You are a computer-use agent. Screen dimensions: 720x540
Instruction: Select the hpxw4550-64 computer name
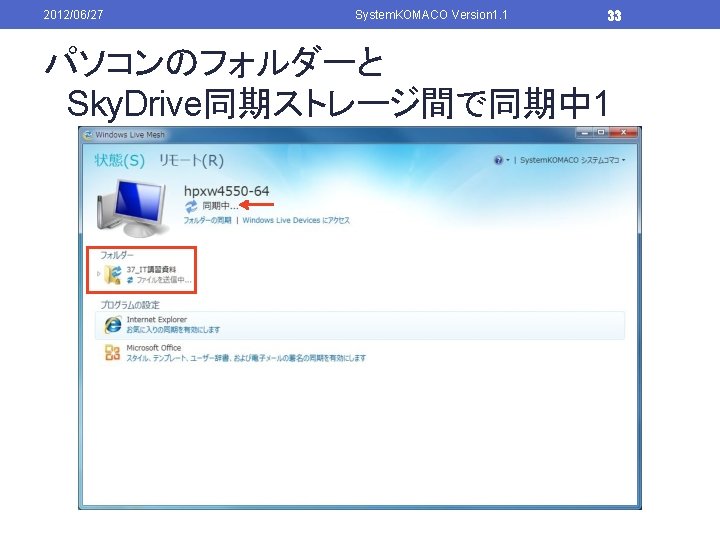click(226, 191)
